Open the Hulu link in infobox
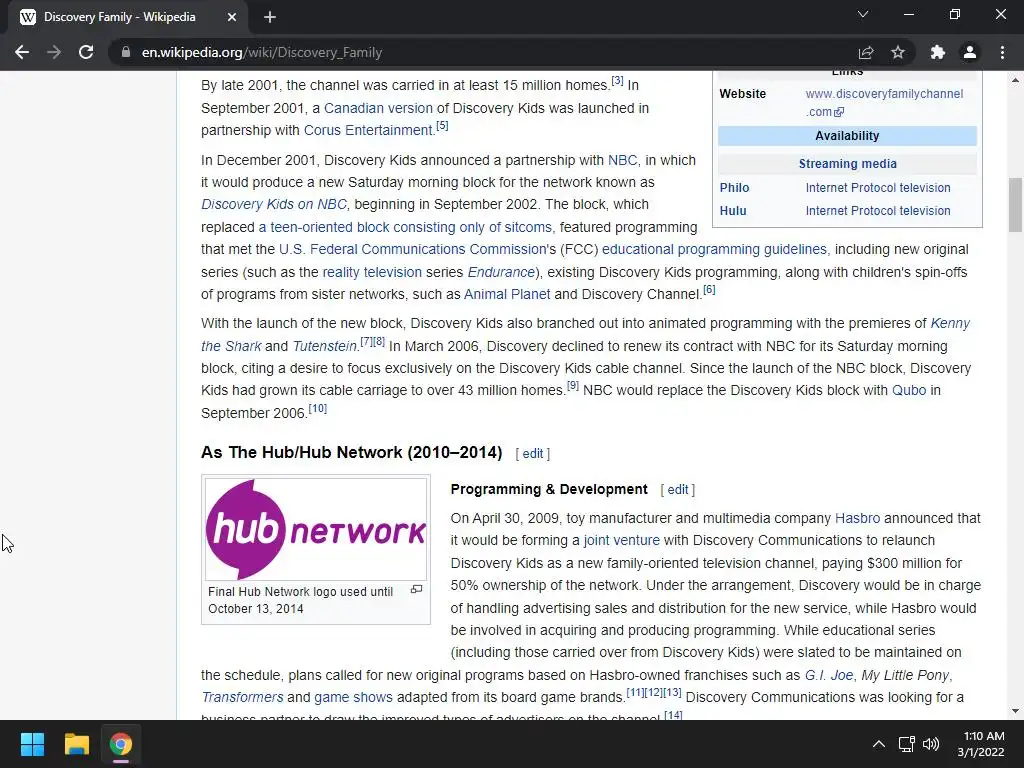This screenshot has width=1024, height=768. tap(733, 211)
